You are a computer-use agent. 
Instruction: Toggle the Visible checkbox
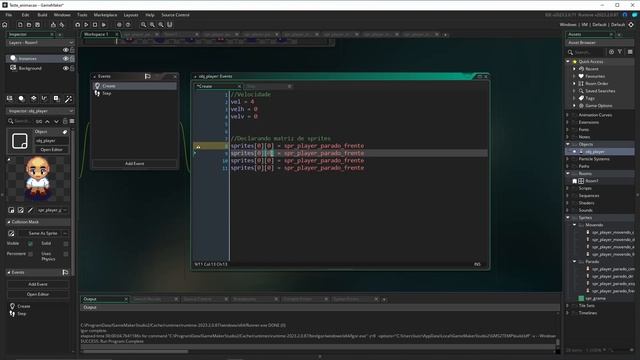pos(30,244)
